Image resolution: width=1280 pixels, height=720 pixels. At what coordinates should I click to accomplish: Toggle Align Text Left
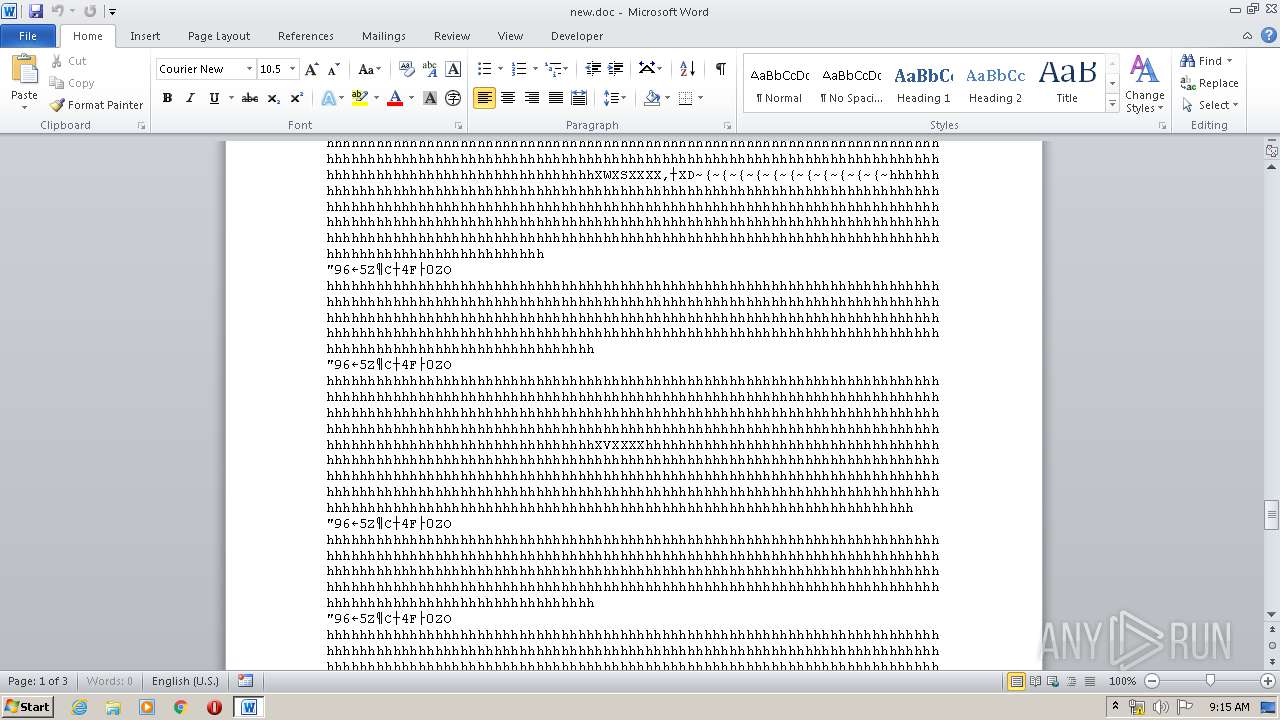click(x=484, y=98)
